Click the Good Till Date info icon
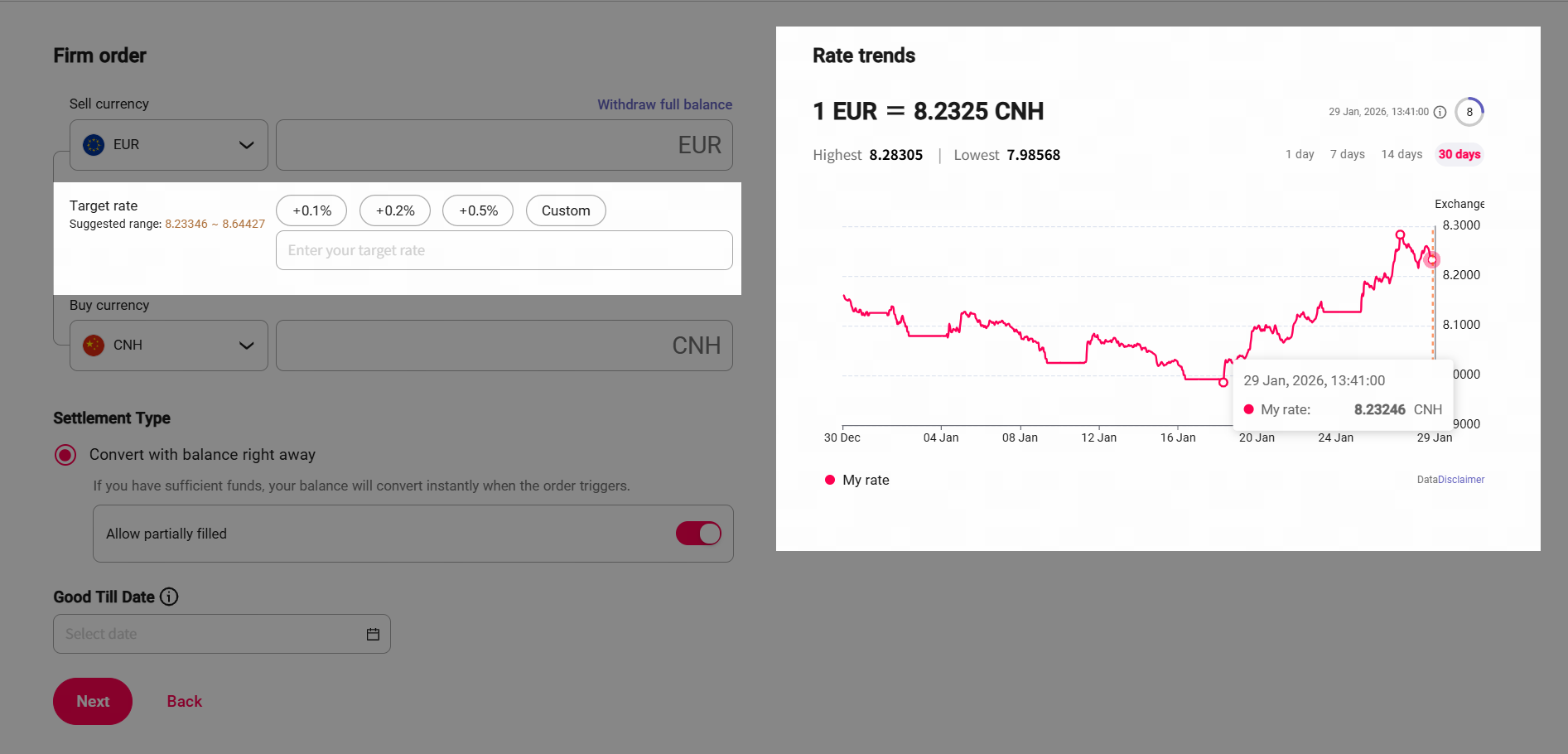 click(x=169, y=597)
